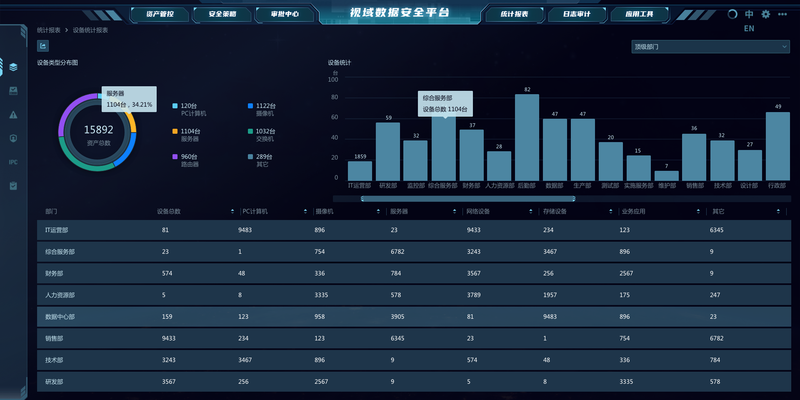Expand the 顶级部门 department dropdown
Screen dimensions: 800x400
click(x=710, y=46)
